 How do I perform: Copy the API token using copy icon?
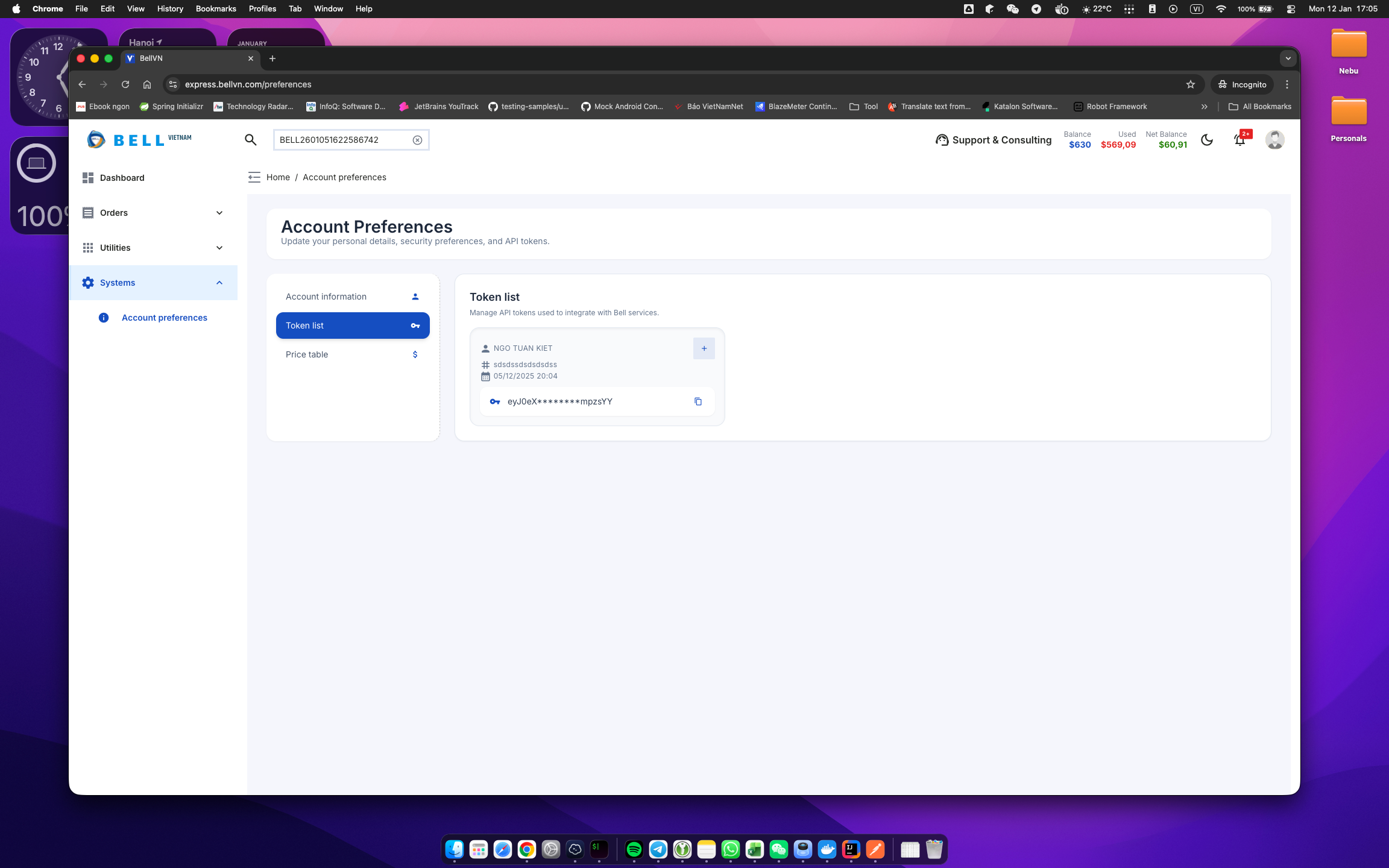[698, 401]
